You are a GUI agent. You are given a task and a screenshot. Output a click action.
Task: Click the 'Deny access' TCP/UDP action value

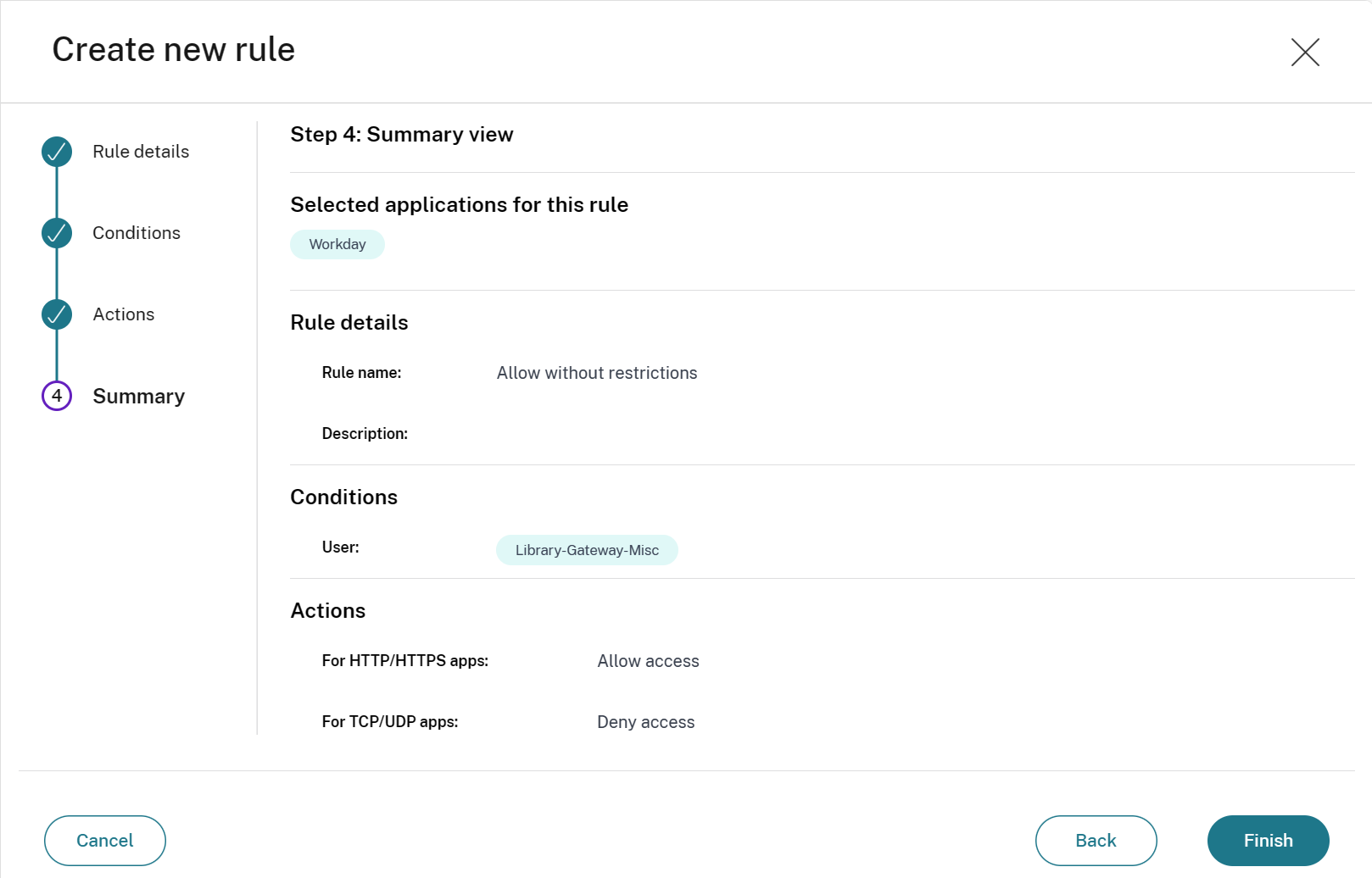click(x=645, y=722)
